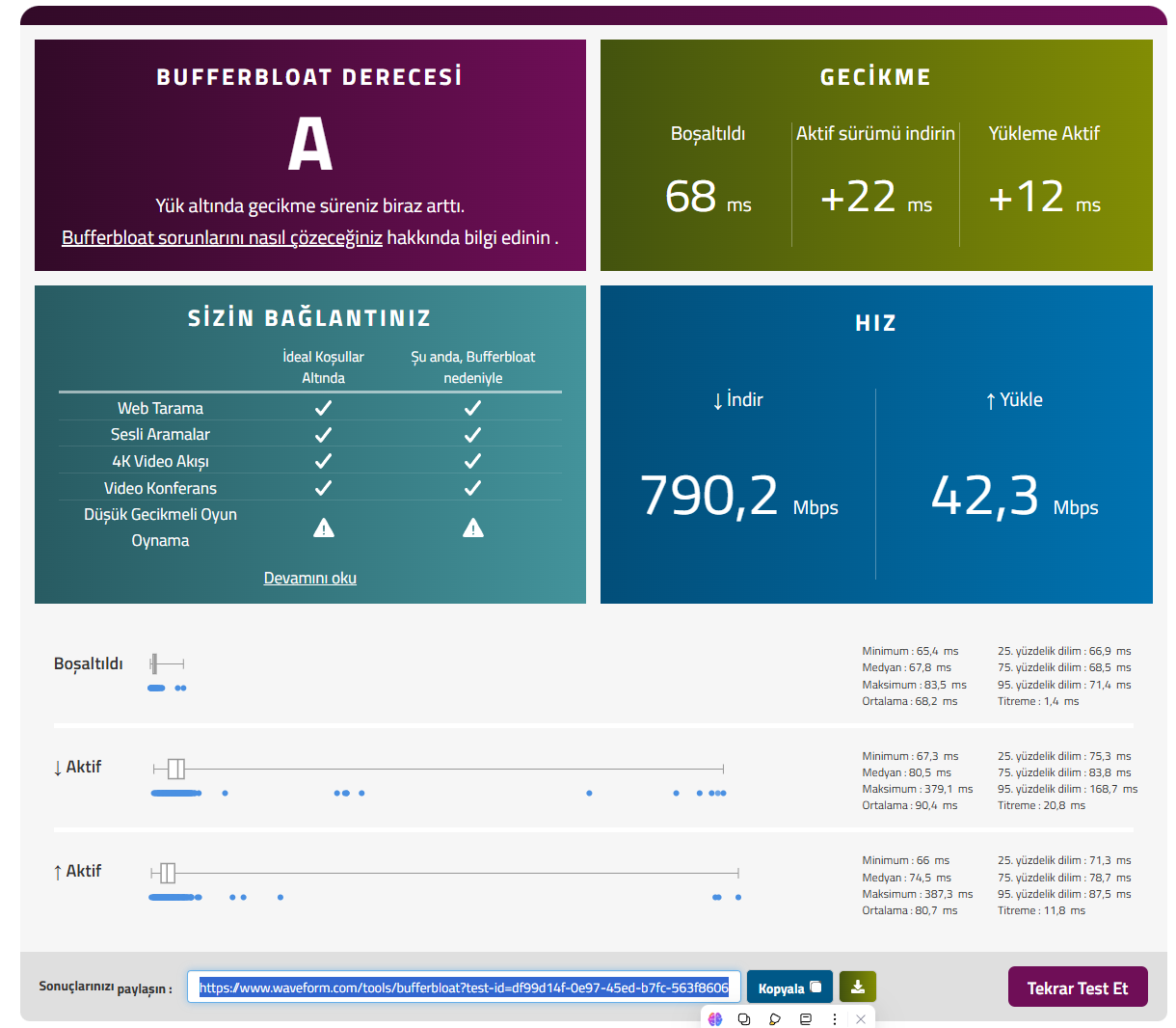
Task: Click the upload Aktif latency box plot
Action: point(444,873)
